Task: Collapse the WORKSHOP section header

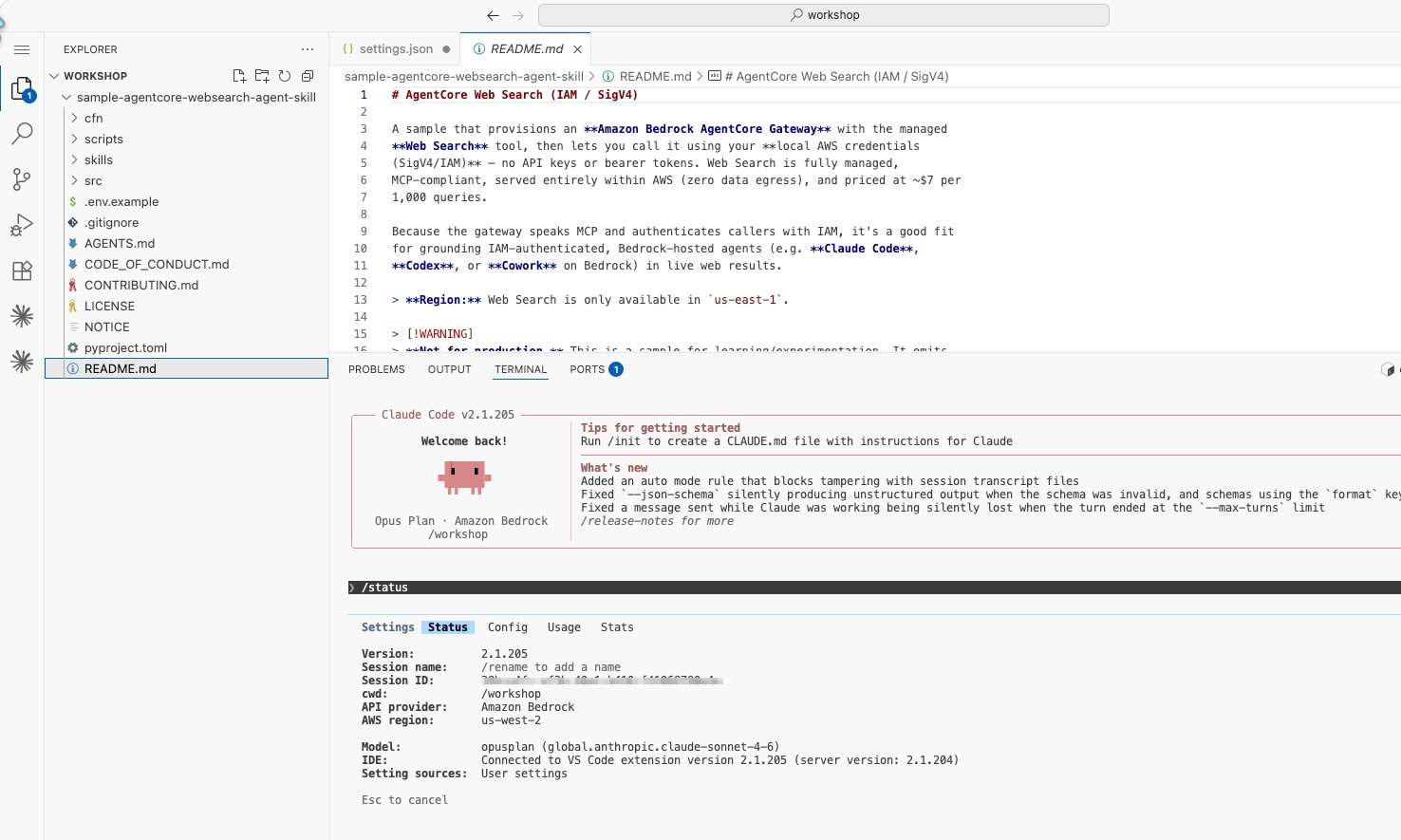Action: click(x=186, y=76)
